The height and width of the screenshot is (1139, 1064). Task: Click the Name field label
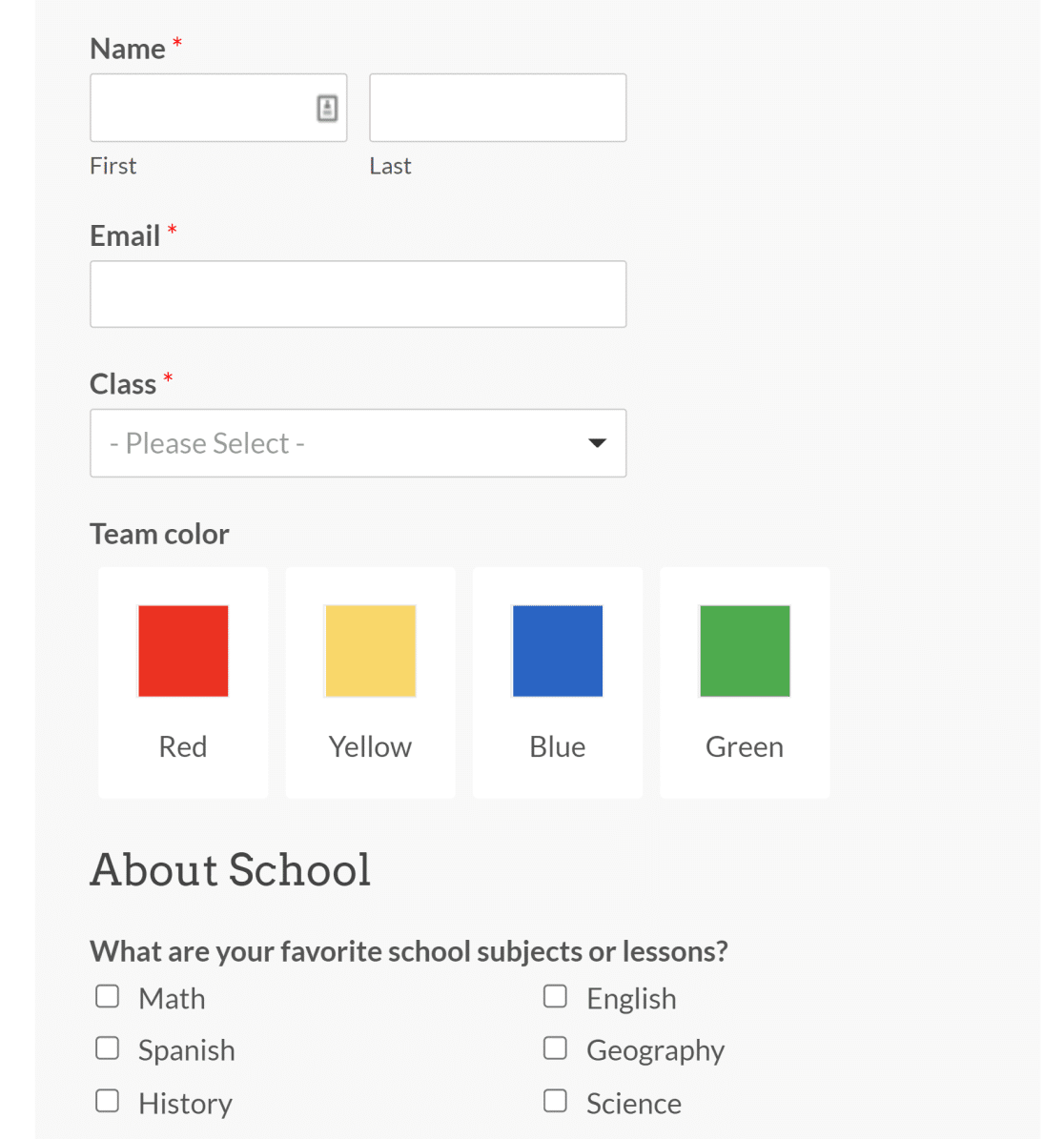point(129,48)
